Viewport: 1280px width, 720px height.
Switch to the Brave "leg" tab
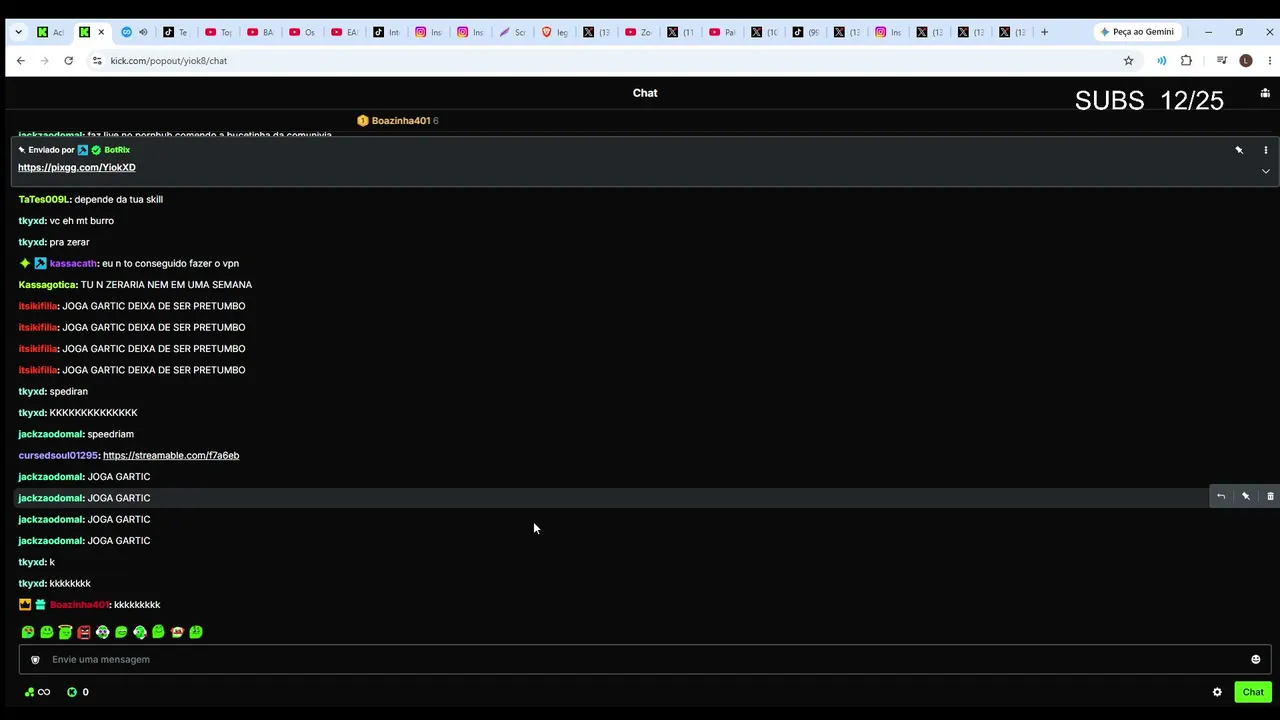[554, 32]
